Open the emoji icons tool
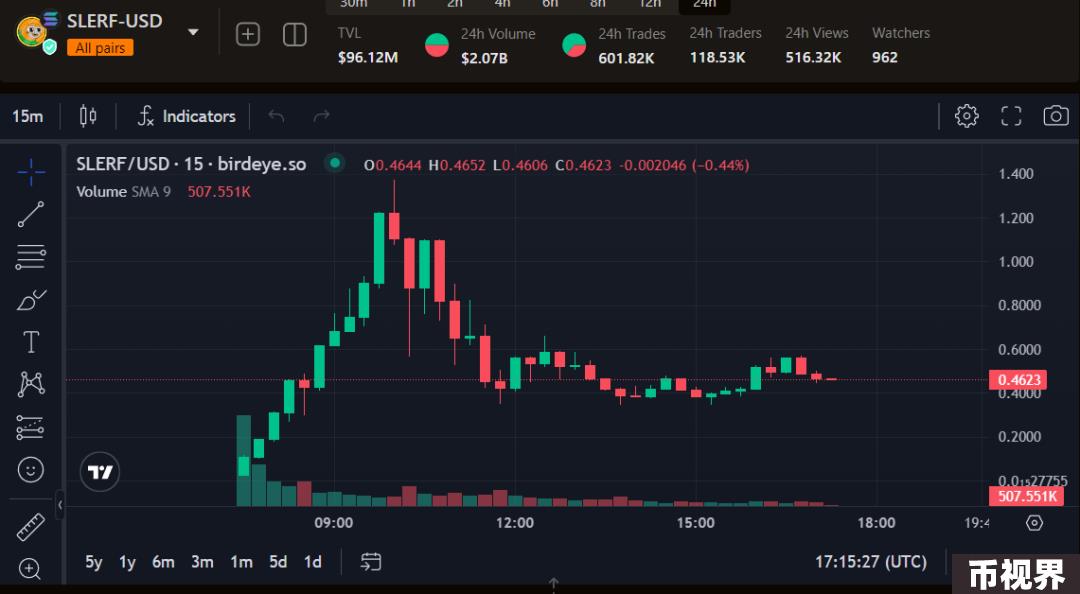This screenshot has height=594, width=1080. click(x=31, y=470)
